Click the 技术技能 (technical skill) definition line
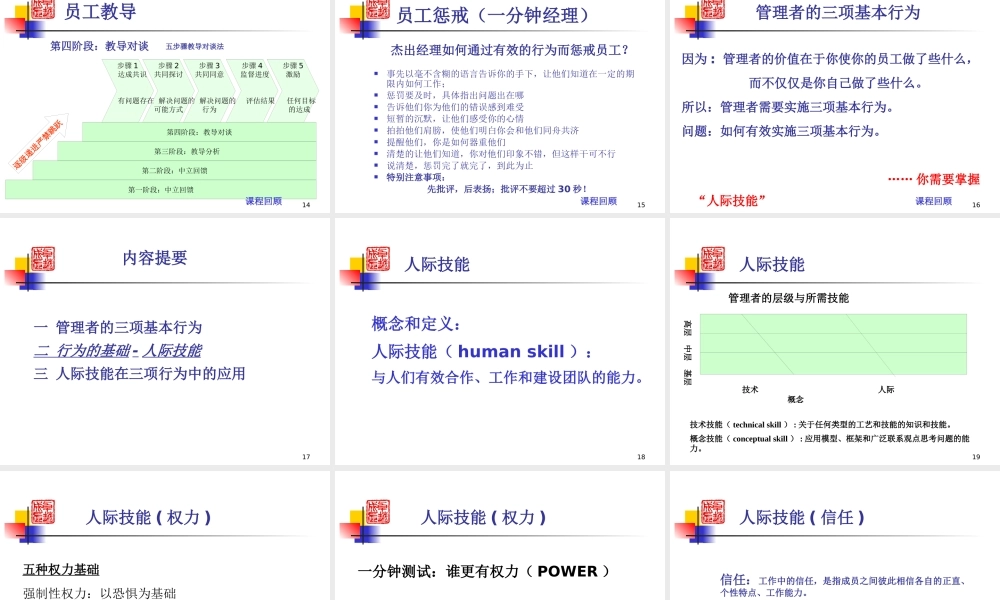 (x=821, y=425)
